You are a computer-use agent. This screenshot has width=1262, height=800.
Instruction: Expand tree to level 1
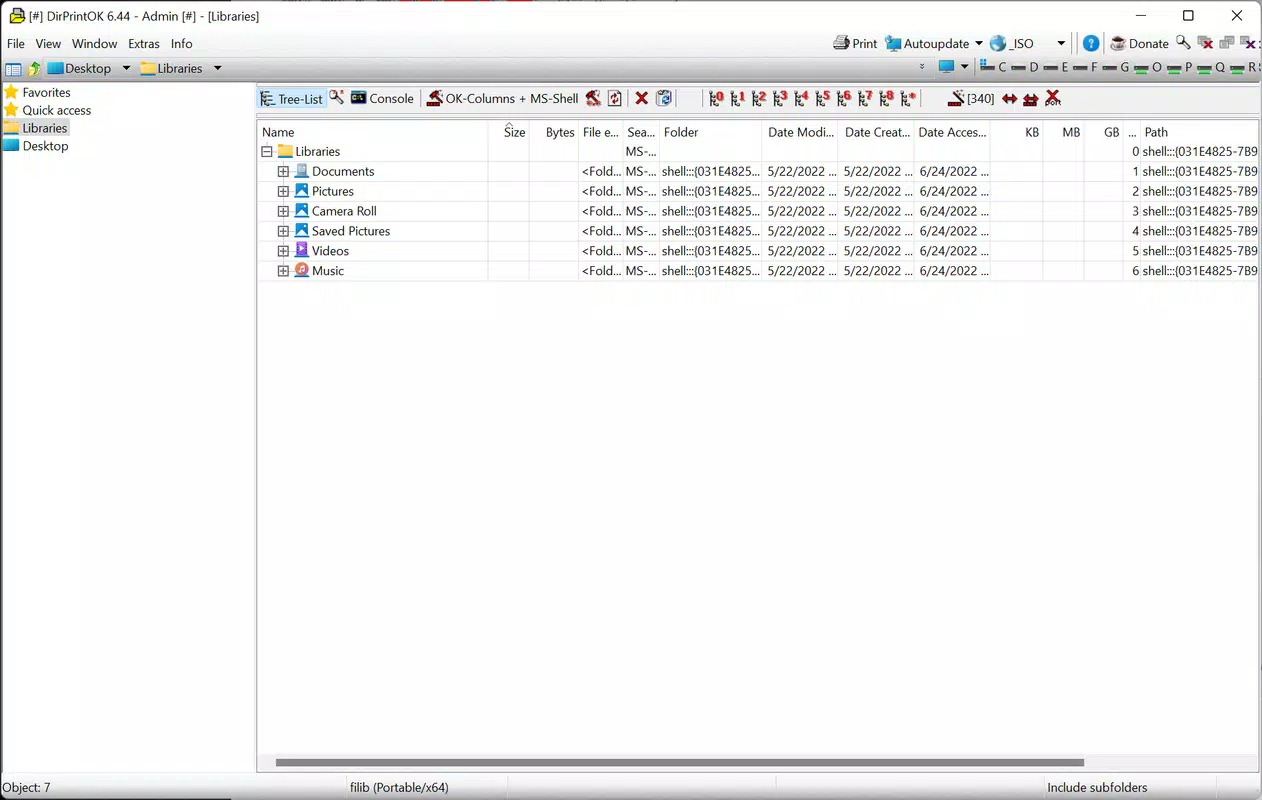point(738,98)
